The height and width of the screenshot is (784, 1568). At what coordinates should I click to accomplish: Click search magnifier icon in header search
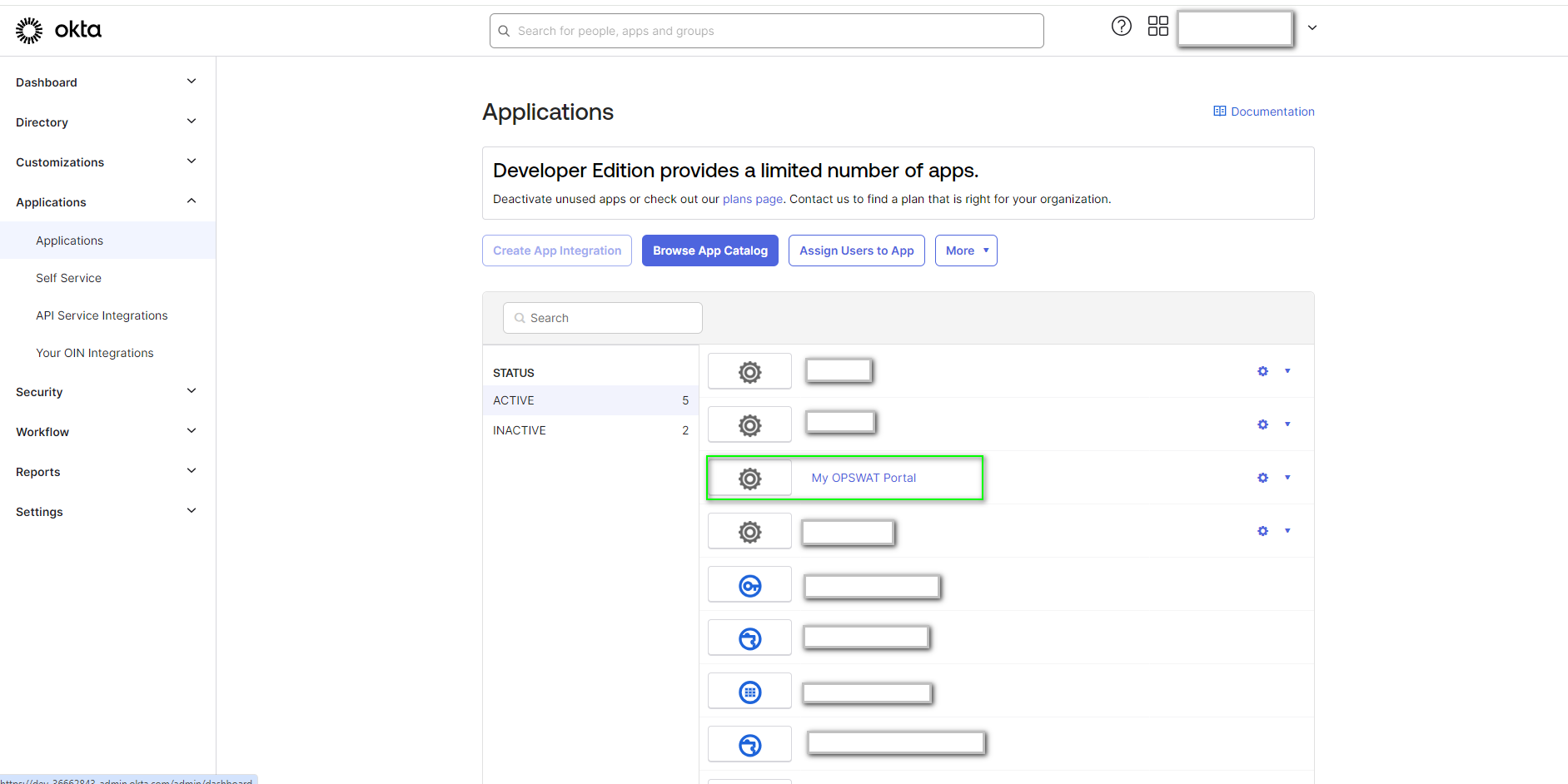coord(504,31)
